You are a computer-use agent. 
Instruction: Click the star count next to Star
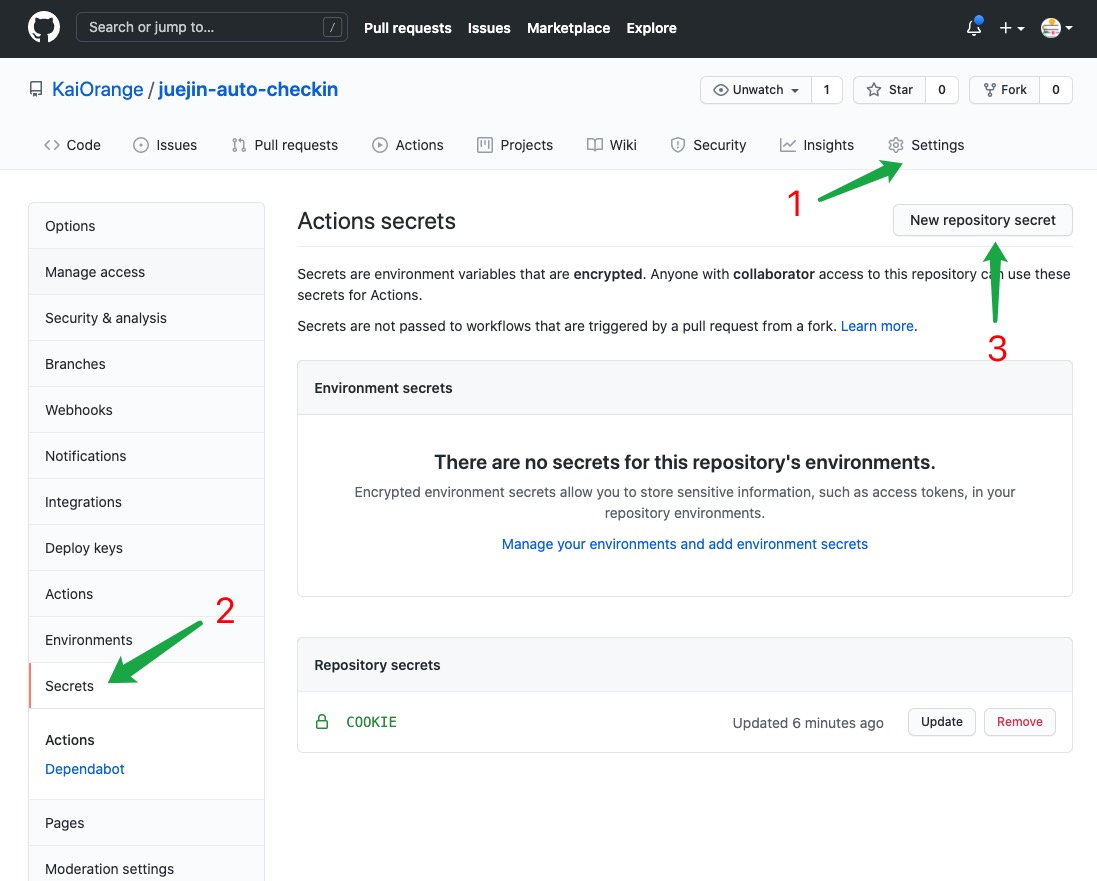(x=942, y=90)
